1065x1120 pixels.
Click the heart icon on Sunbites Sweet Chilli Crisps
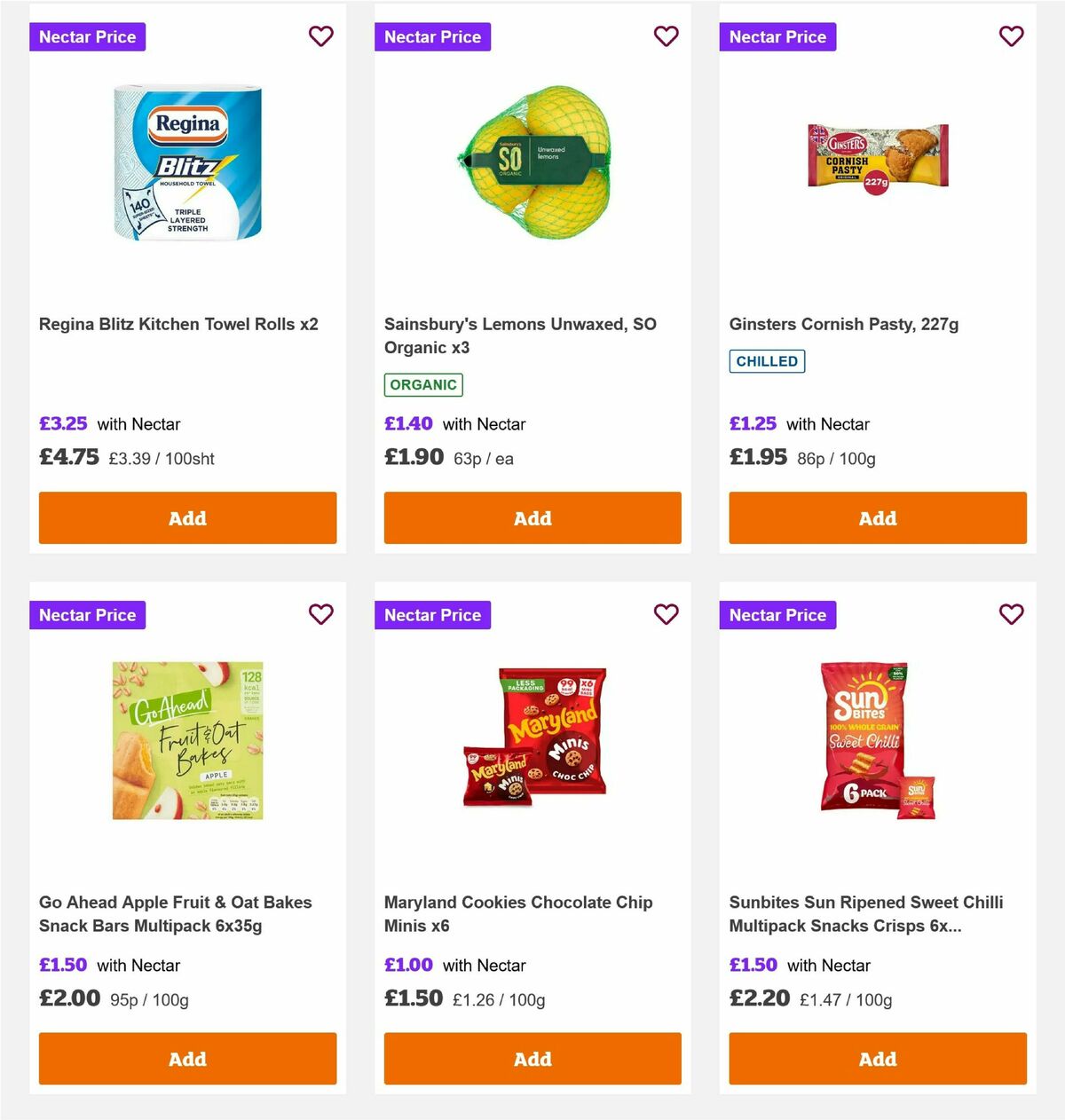[x=1011, y=614]
